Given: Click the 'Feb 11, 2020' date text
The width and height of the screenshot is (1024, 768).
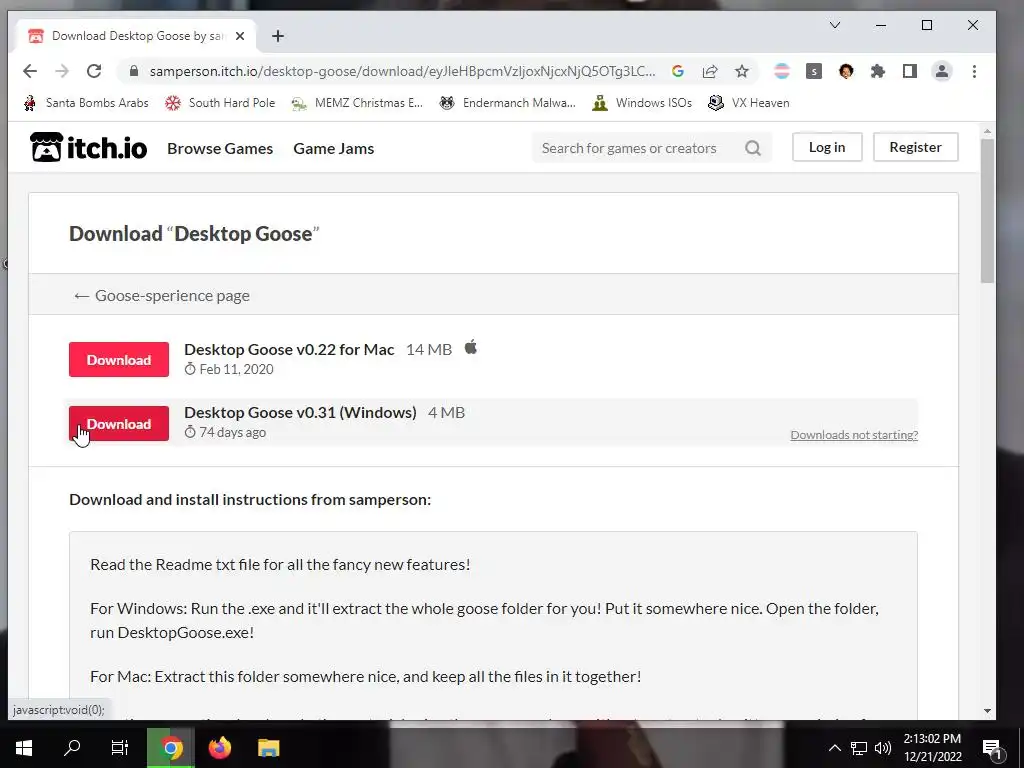Looking at the screenshot, I should click(236, 369).
